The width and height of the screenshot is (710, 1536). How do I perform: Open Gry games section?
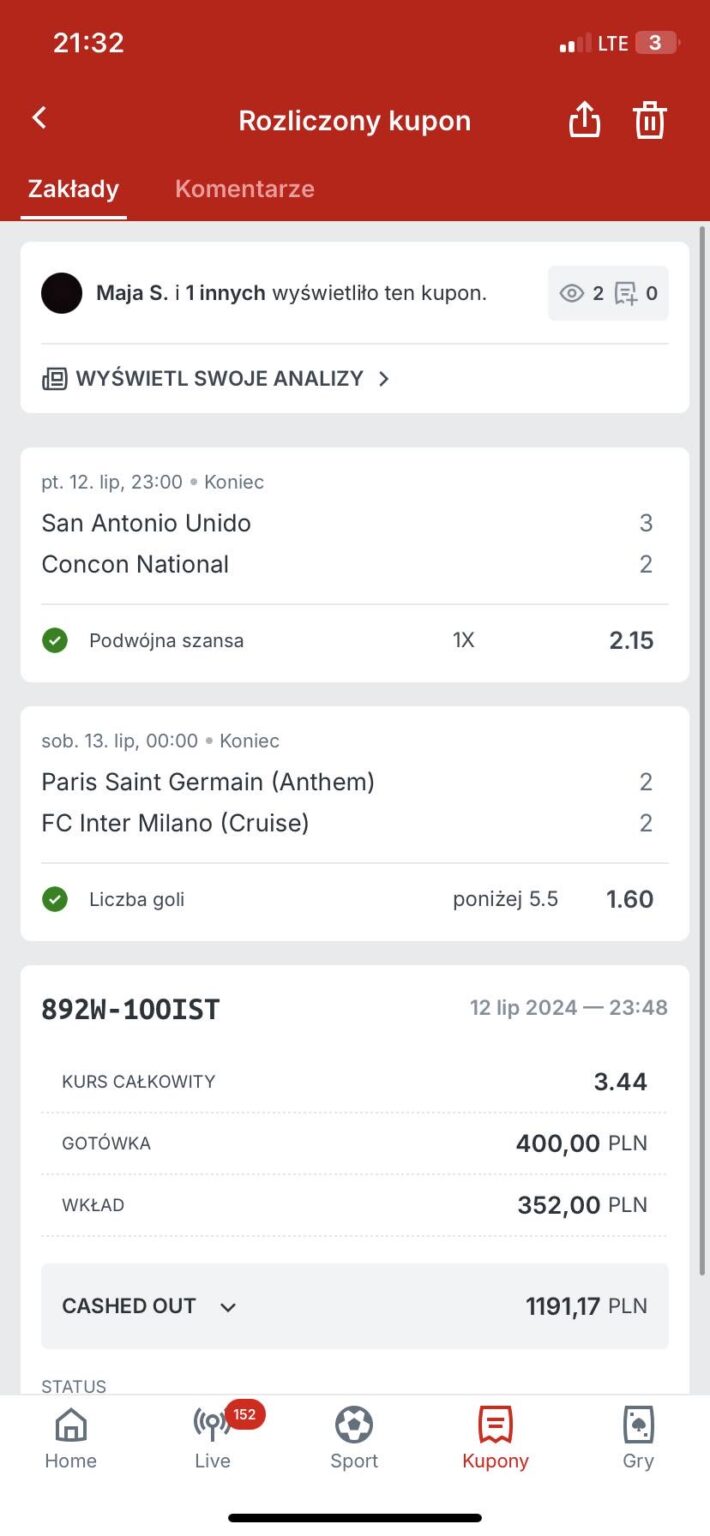click(638, 1439)
